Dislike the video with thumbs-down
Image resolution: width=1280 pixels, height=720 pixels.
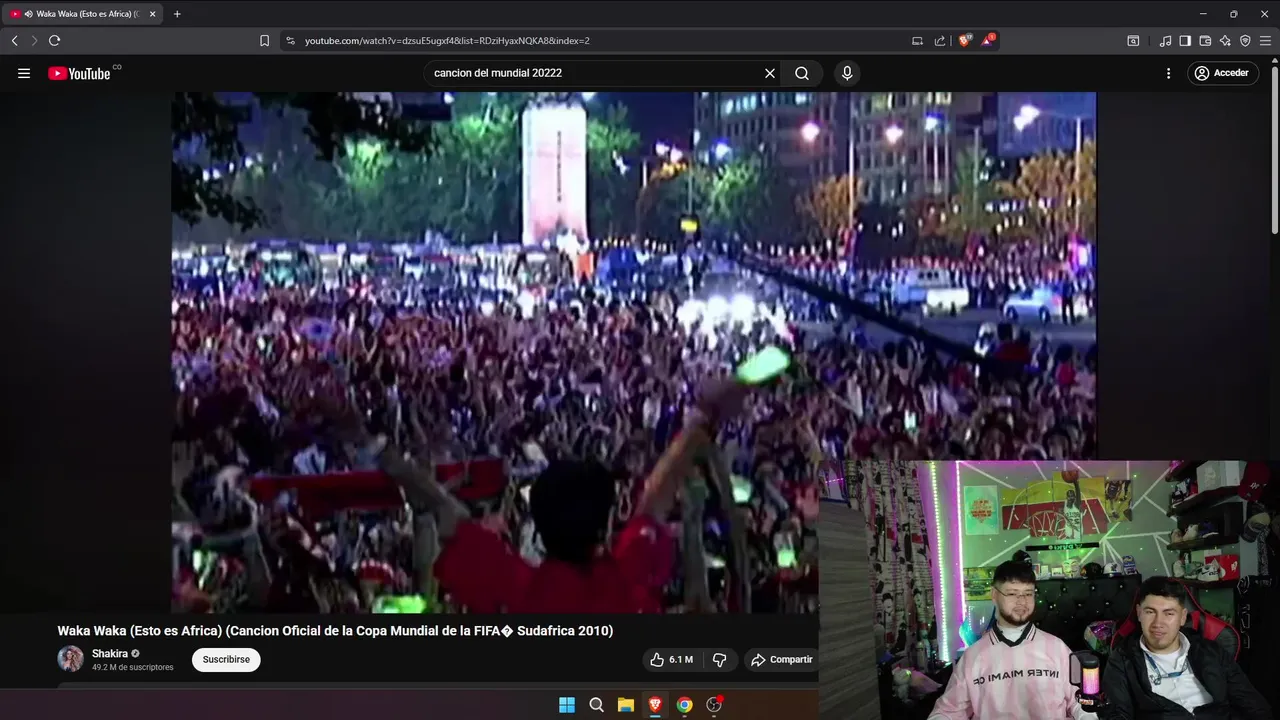[x=719, y=660]
